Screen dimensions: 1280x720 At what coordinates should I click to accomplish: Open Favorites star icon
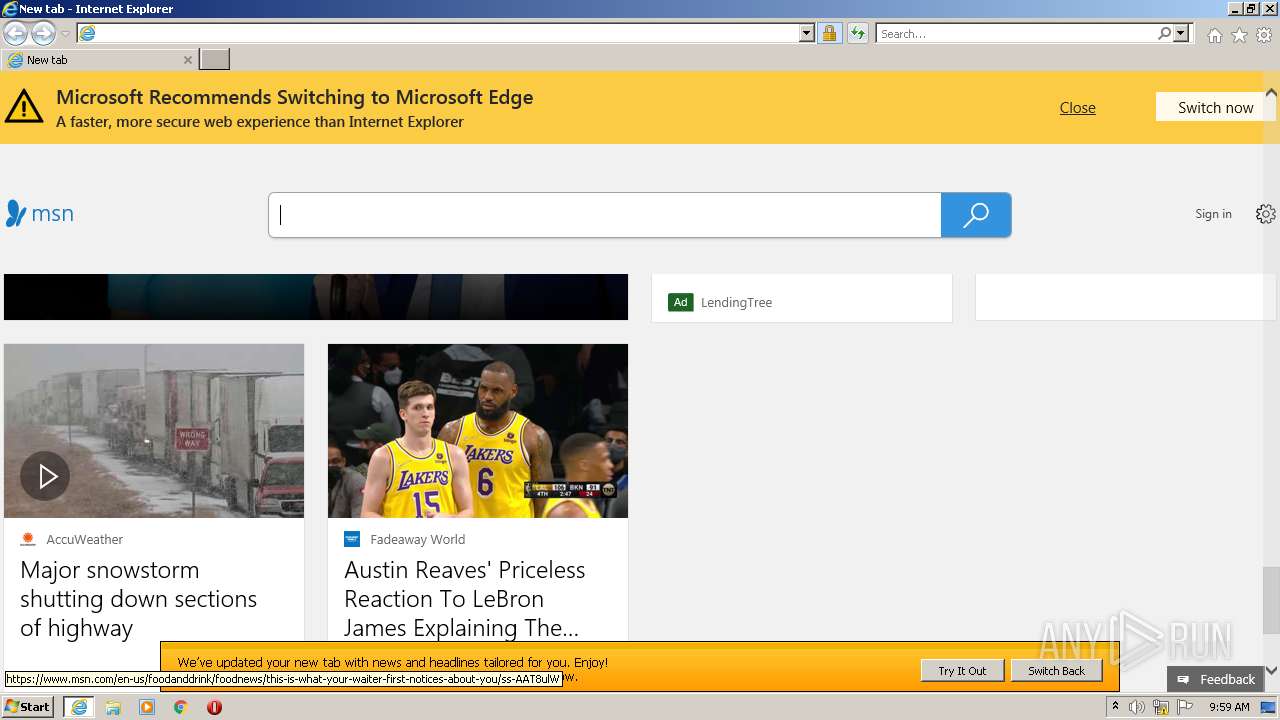(1239, 35)
